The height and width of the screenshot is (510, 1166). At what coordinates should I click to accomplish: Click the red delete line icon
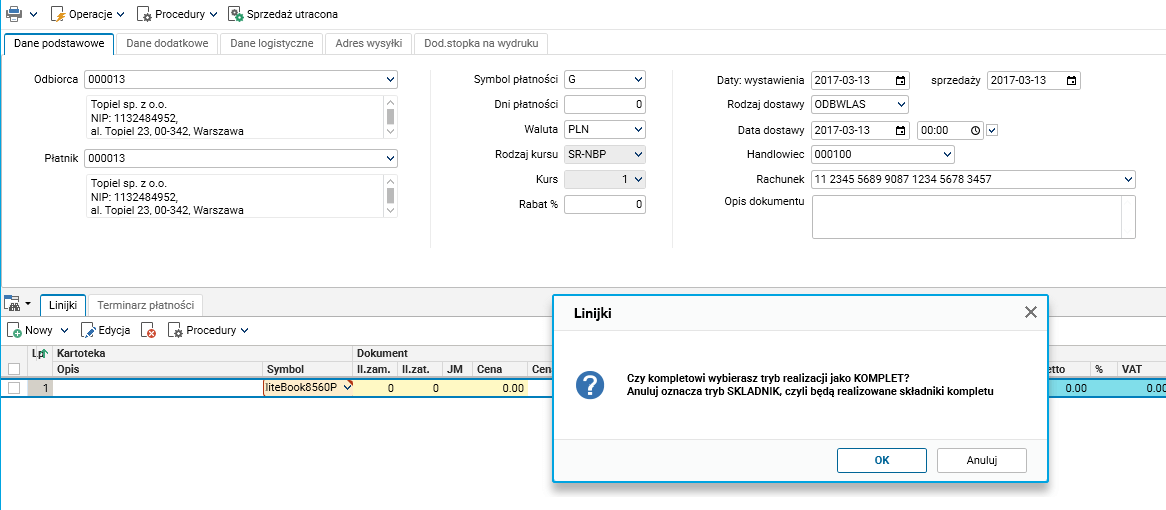149,330
